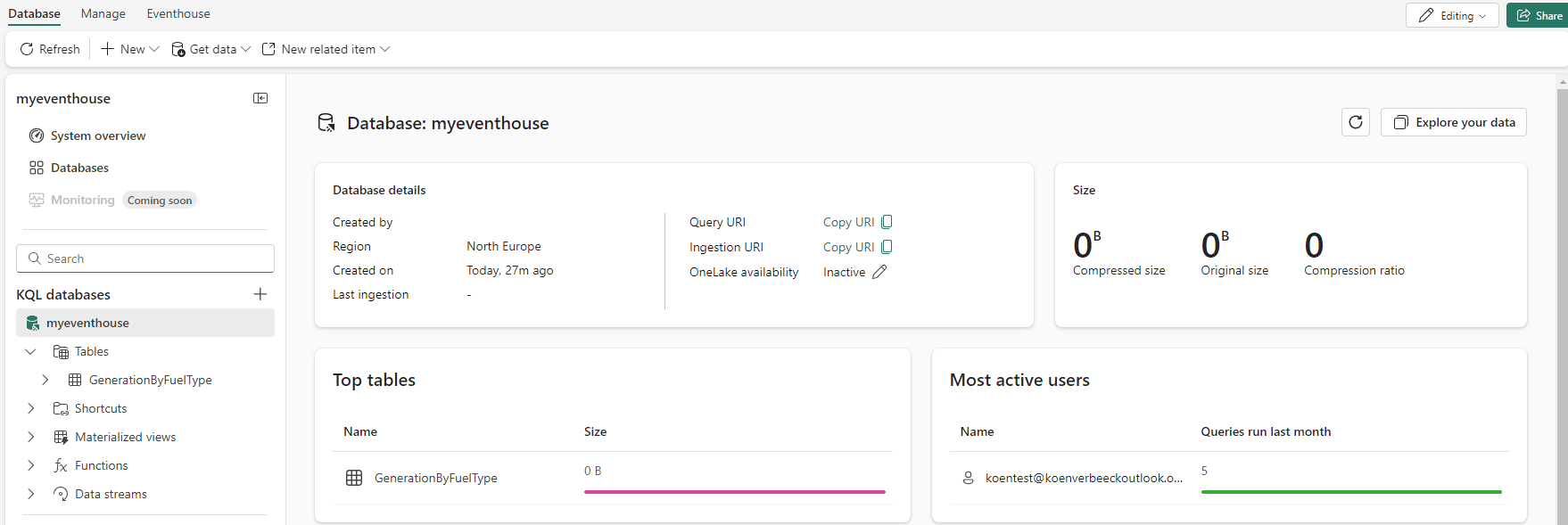Click the Data streams icon
The image size is (1568, 525).
[61, 494]
